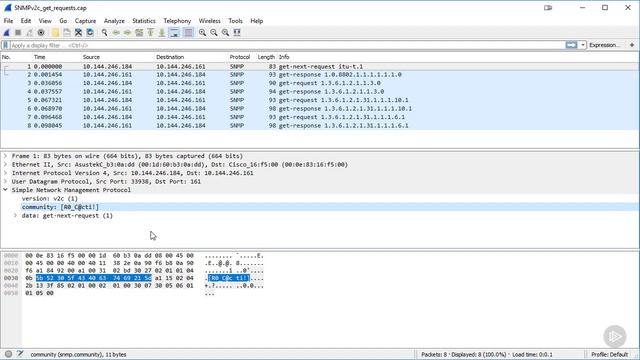Close this capture file
This screenshot has width=640, height=360.
click(78, 33)
